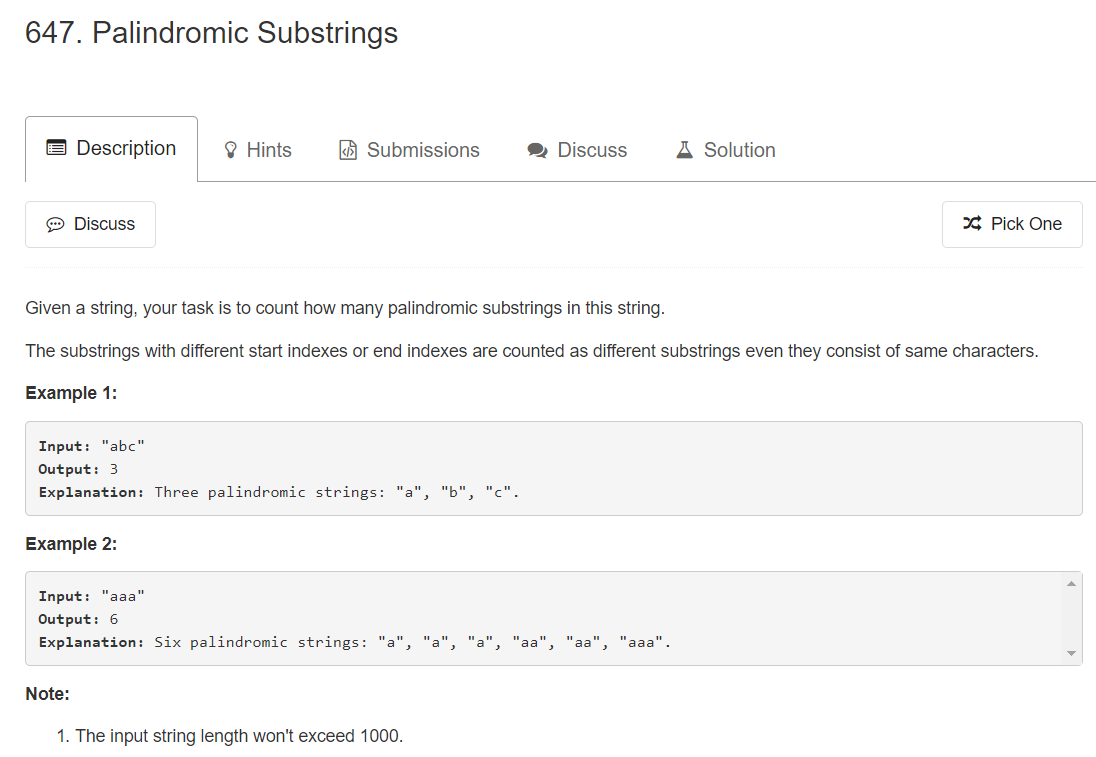
Task: Click the speech bubble icon on Discuss button
Action: 55,224
